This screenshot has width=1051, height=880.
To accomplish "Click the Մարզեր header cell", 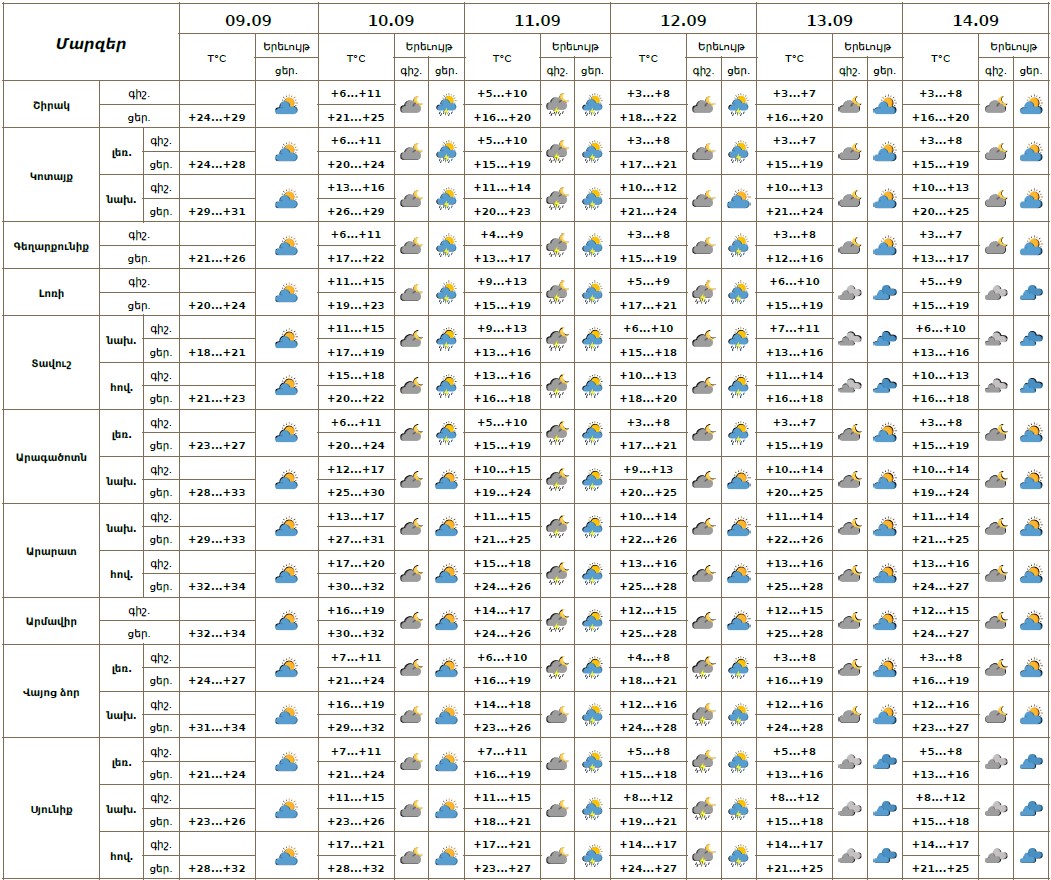I will pos(91,43).
